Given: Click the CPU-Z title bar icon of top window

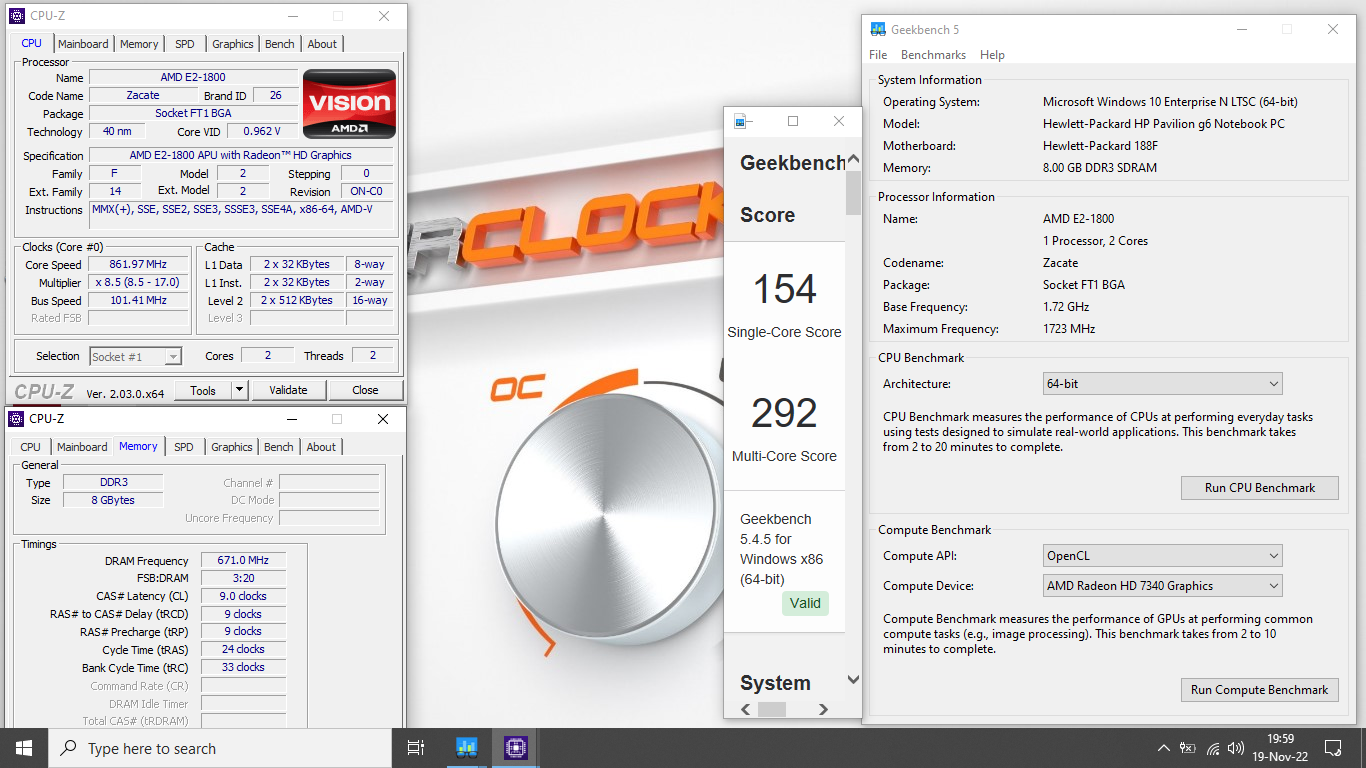Looking at the screenshot, I should [x=17, y=16].
